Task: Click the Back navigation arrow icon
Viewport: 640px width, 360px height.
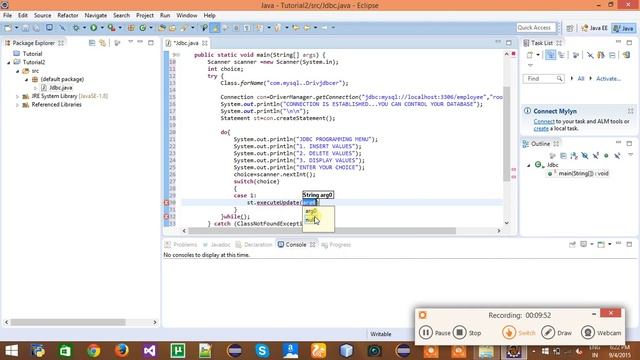Action: [x=307, y=28]
